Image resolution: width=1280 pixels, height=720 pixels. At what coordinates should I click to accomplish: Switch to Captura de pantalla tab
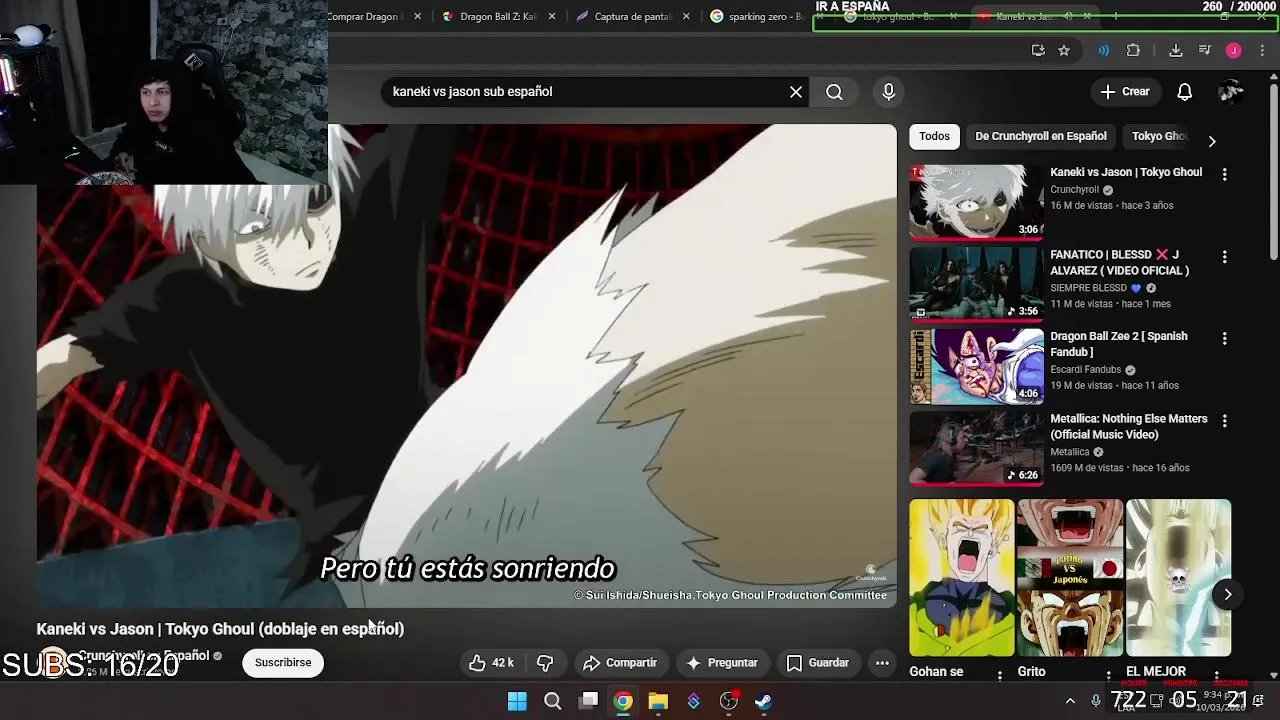(632, 17)
